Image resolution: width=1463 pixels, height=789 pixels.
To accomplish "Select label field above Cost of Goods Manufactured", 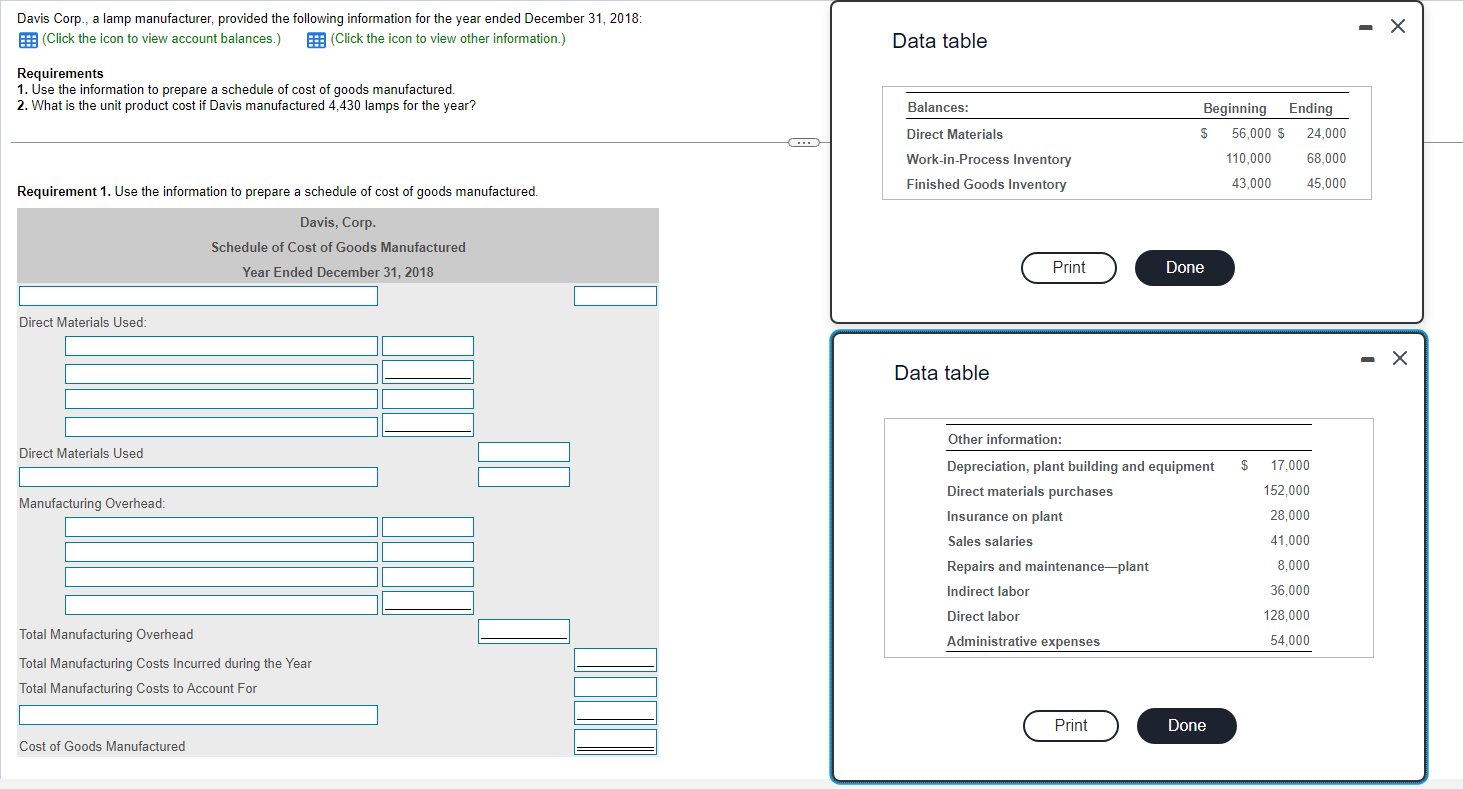I will [x=198, y=715].
